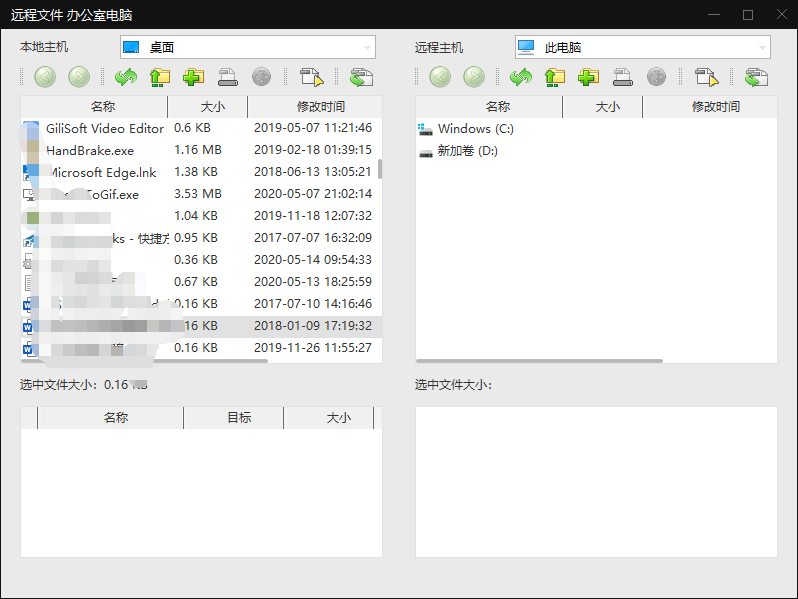Click transfer queue 名称 column header
This screenshot has width=798, height=599.
[x=110, y=418]
